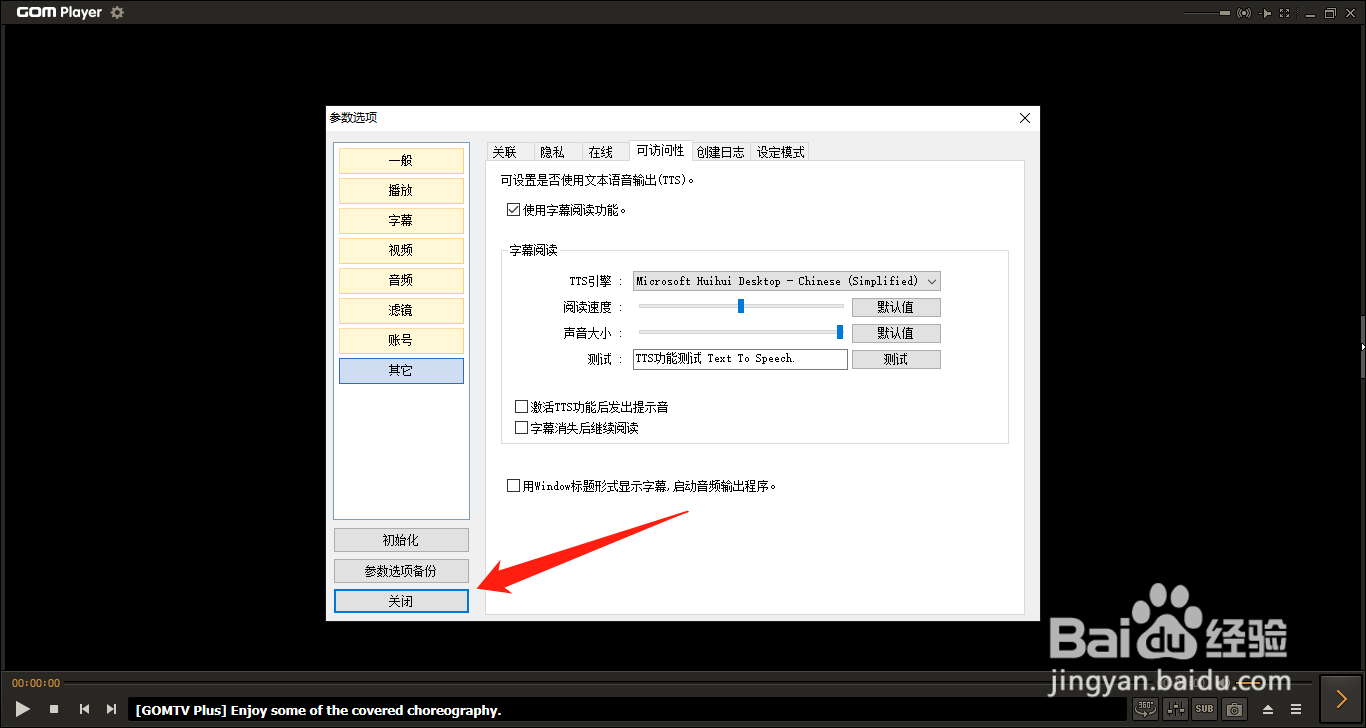Click 初始化 button
The height and width of the screenshot is (728, 1366).
pyautogui.click(x=401, y=540)
